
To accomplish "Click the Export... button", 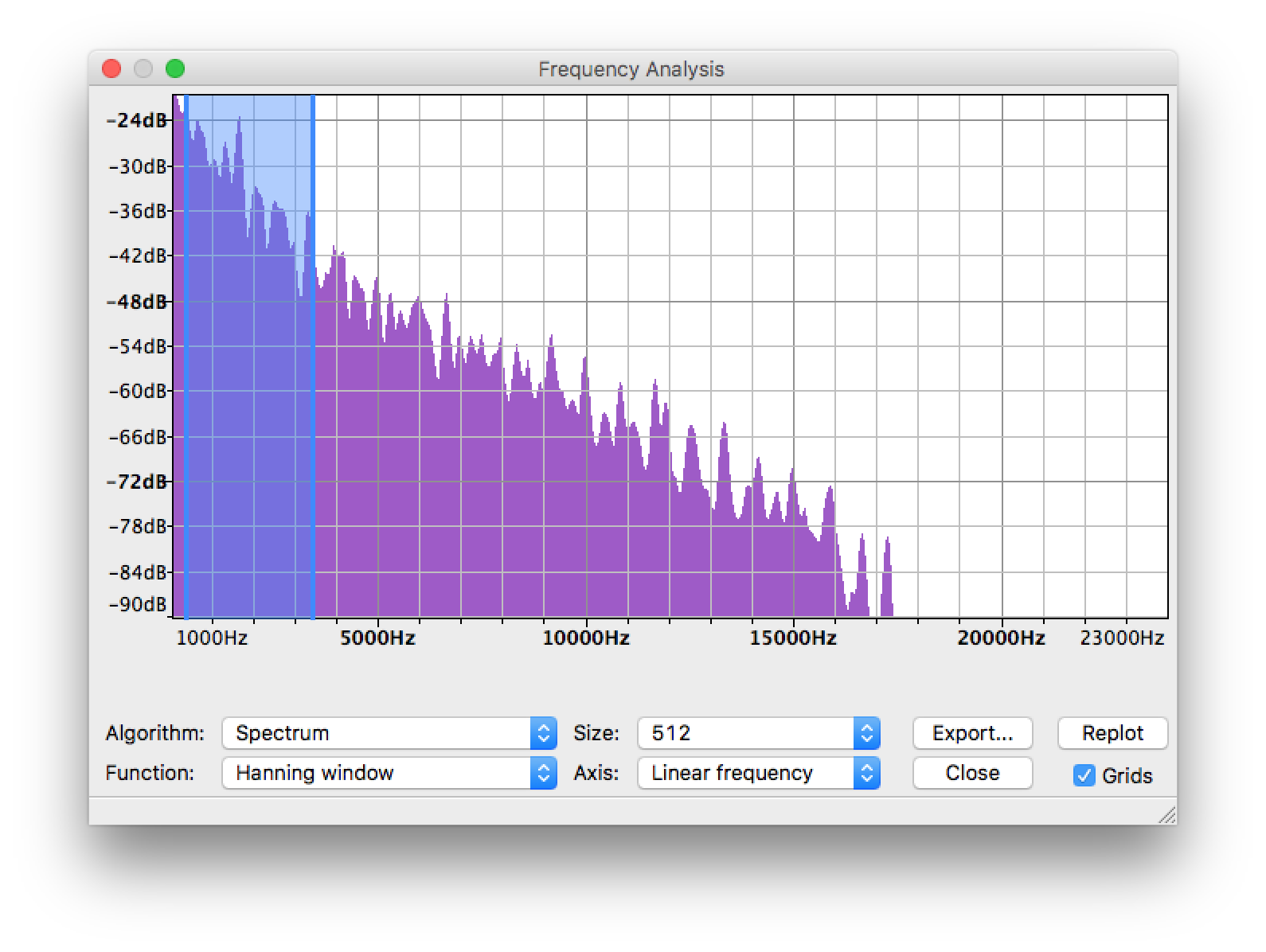I will pos(972,733).
